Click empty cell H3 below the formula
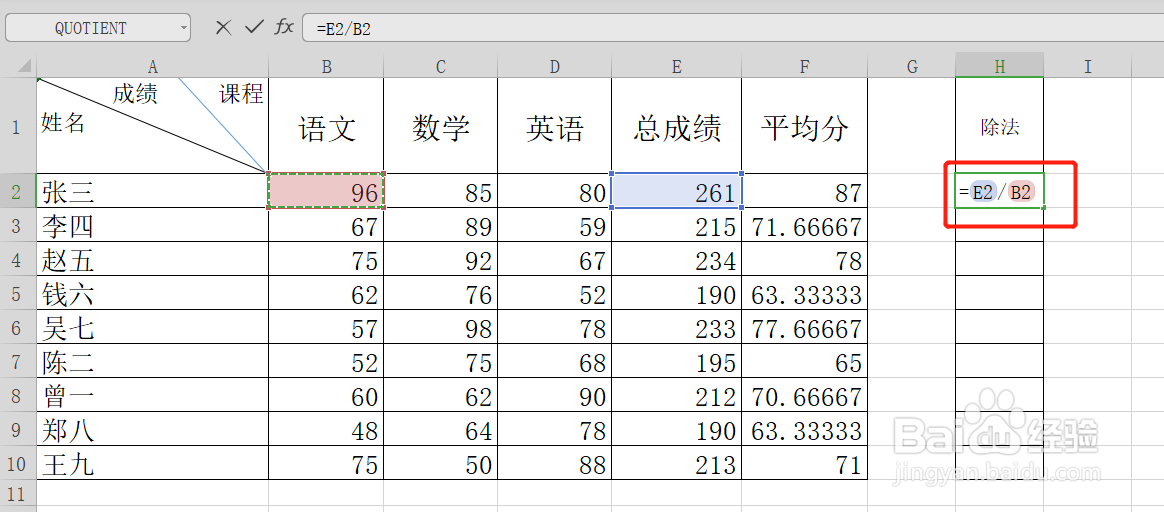Screen dimensions: 1164x512 point(1000,226)
